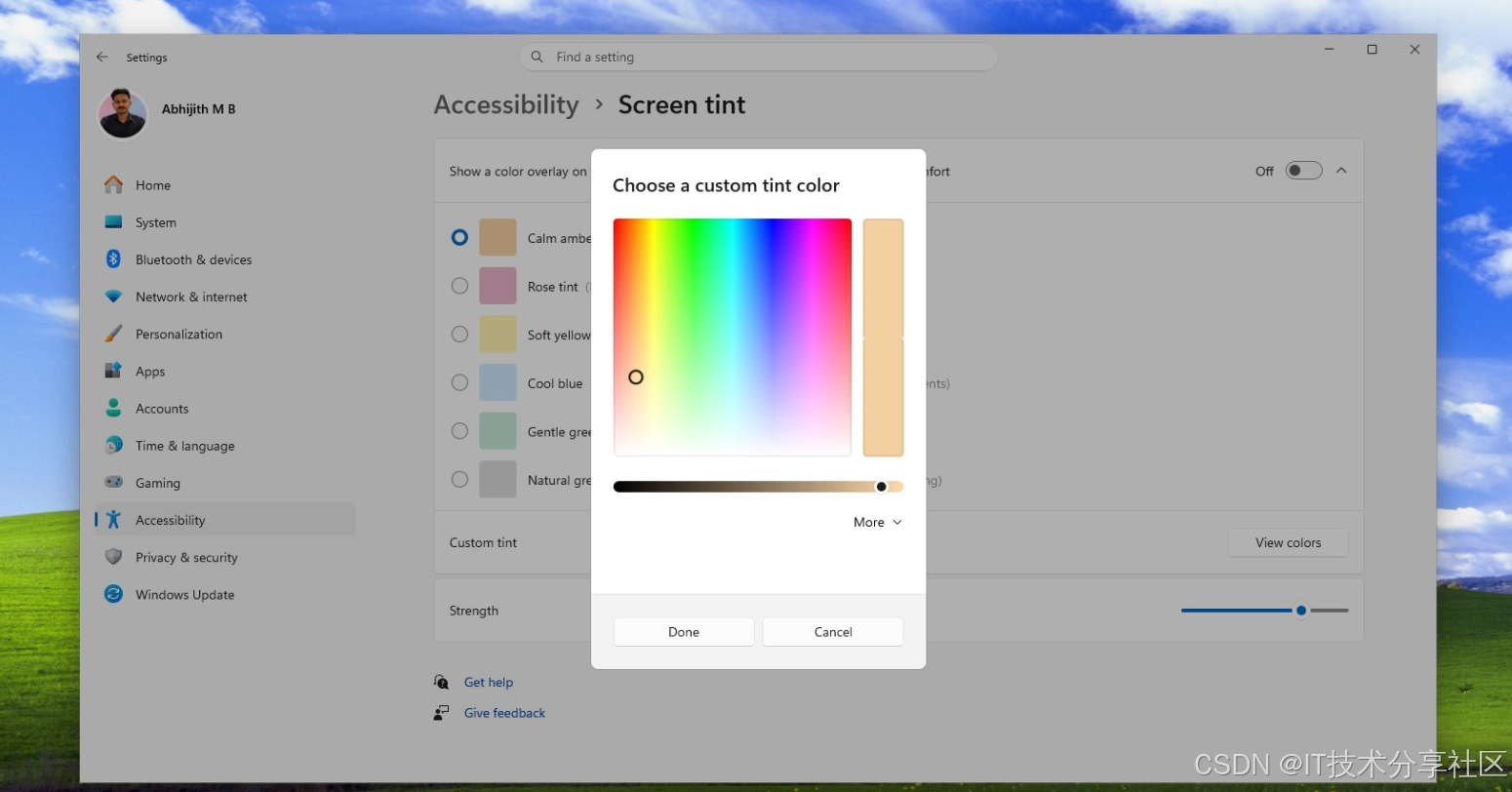
Task: Collapse the screen tint section chevron
Action: [x=1341, y=171]
